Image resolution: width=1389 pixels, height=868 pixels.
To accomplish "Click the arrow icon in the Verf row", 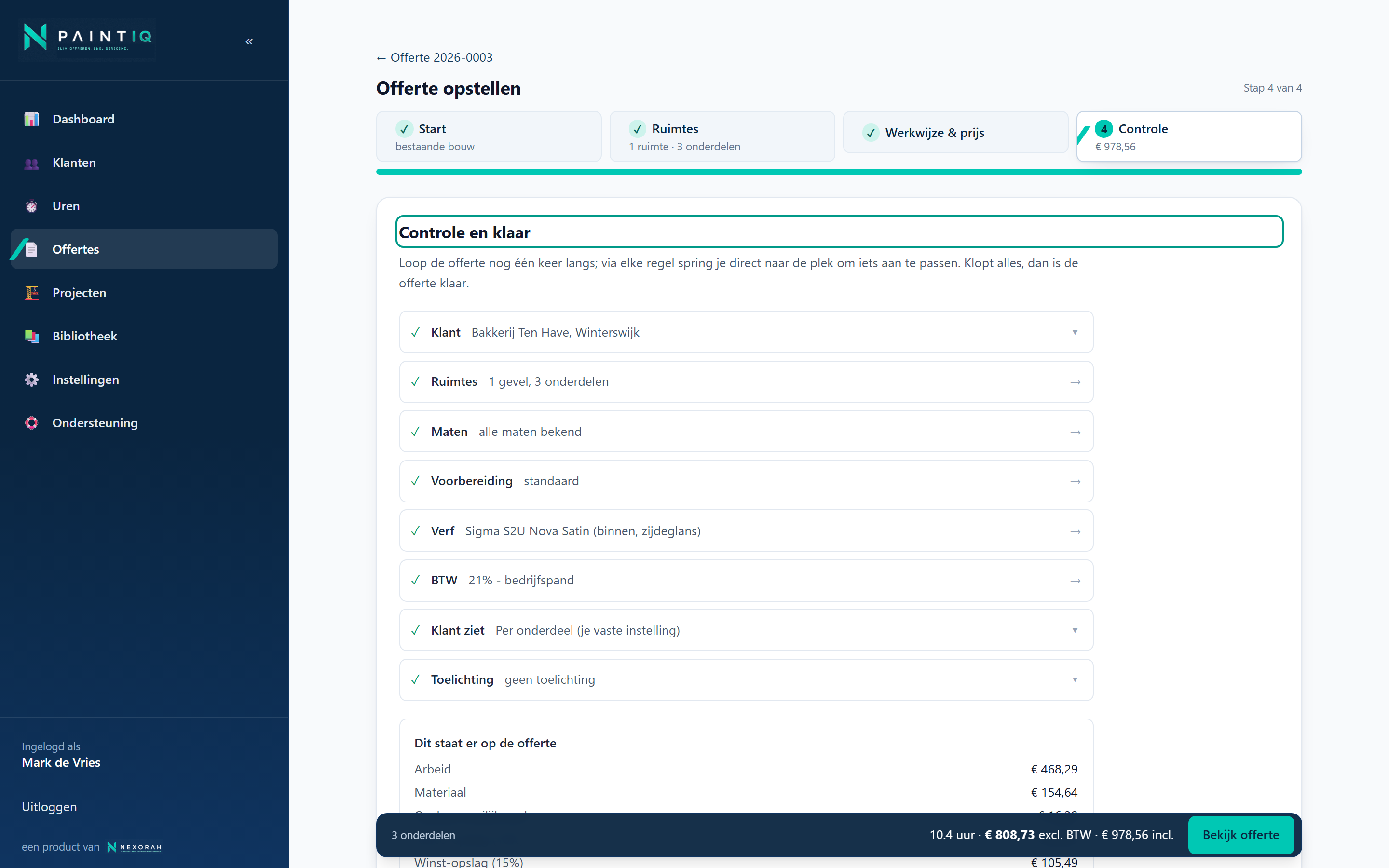I will coord(1075,531).
